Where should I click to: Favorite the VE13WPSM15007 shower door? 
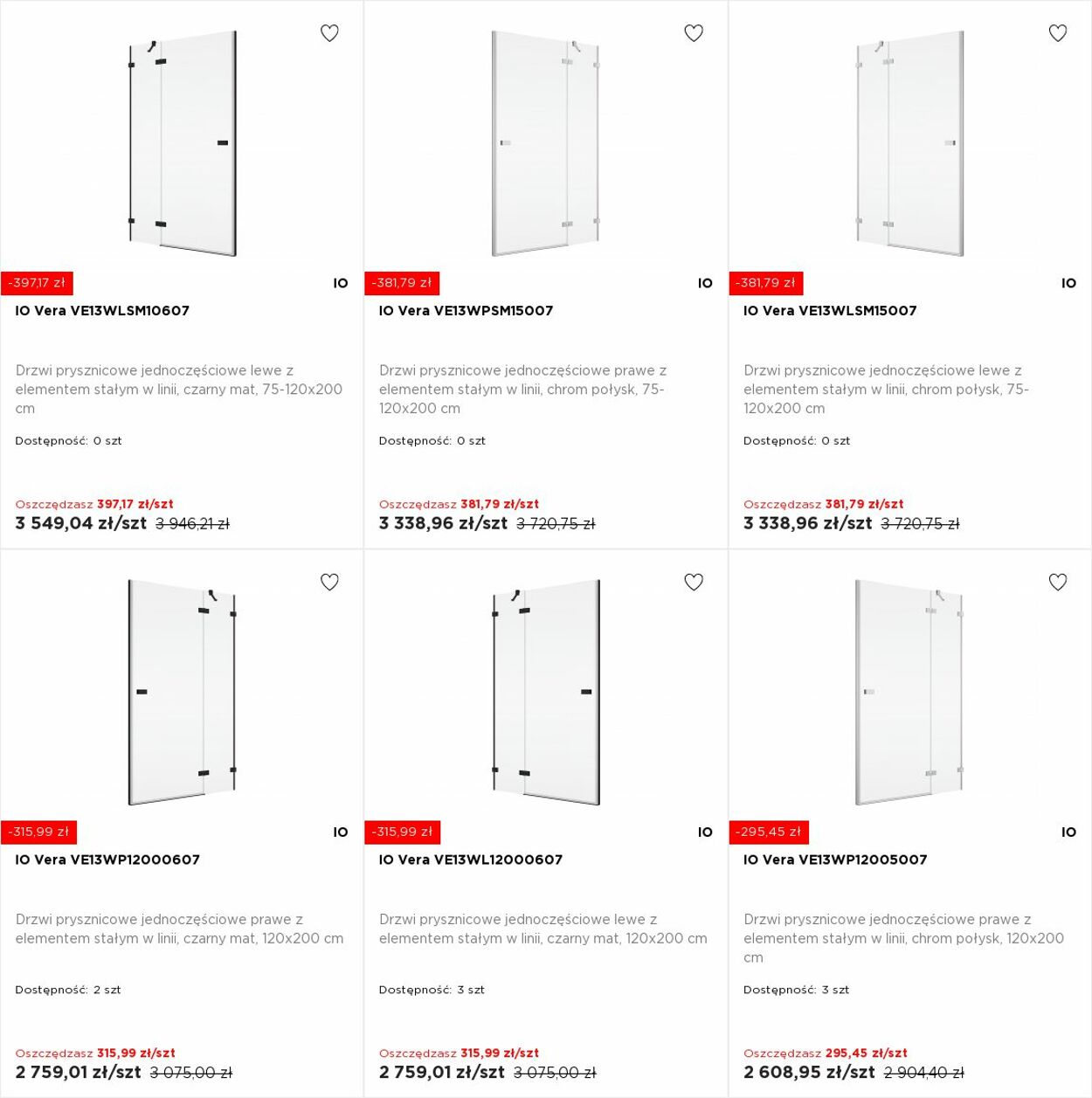[x=694, y=33]
